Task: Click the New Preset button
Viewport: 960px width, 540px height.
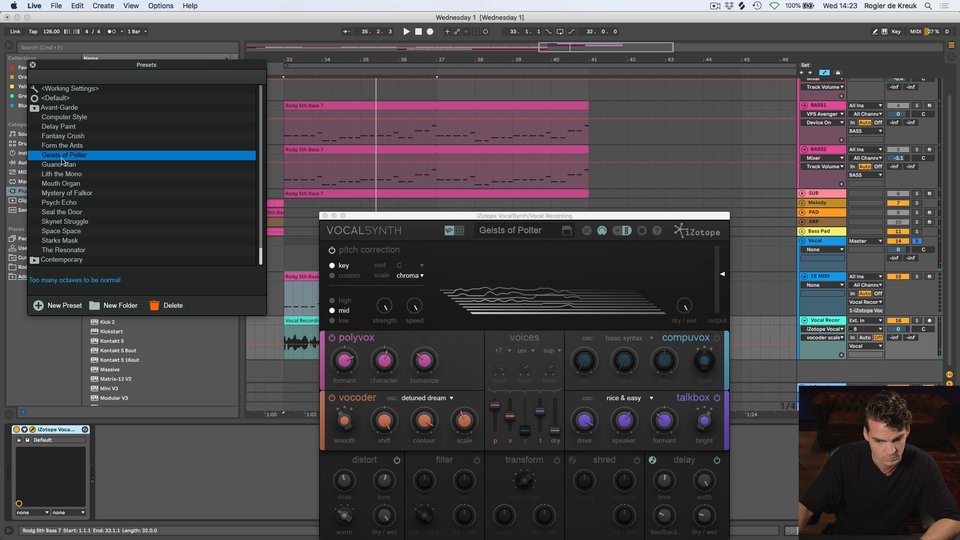Action: [x=58, y=306]
